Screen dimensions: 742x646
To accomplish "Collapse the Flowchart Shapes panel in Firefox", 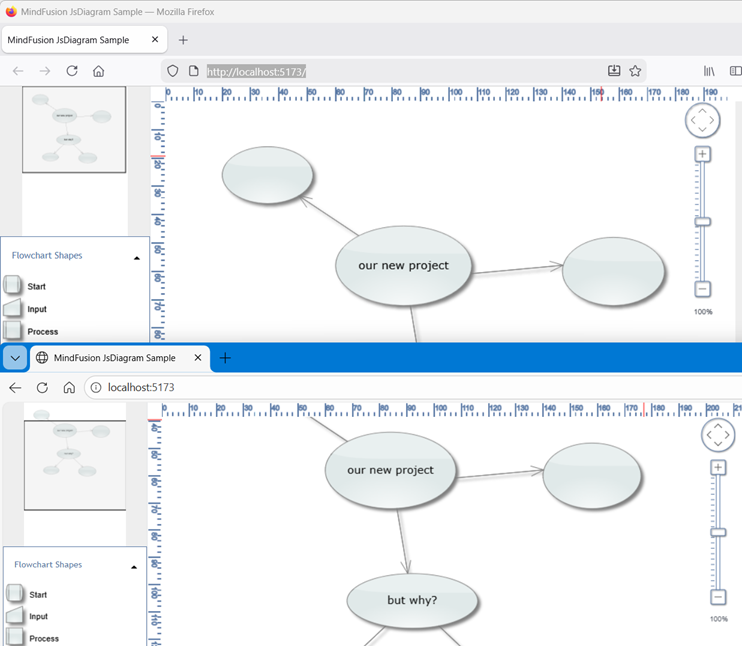I will click(x=137, y=257).
